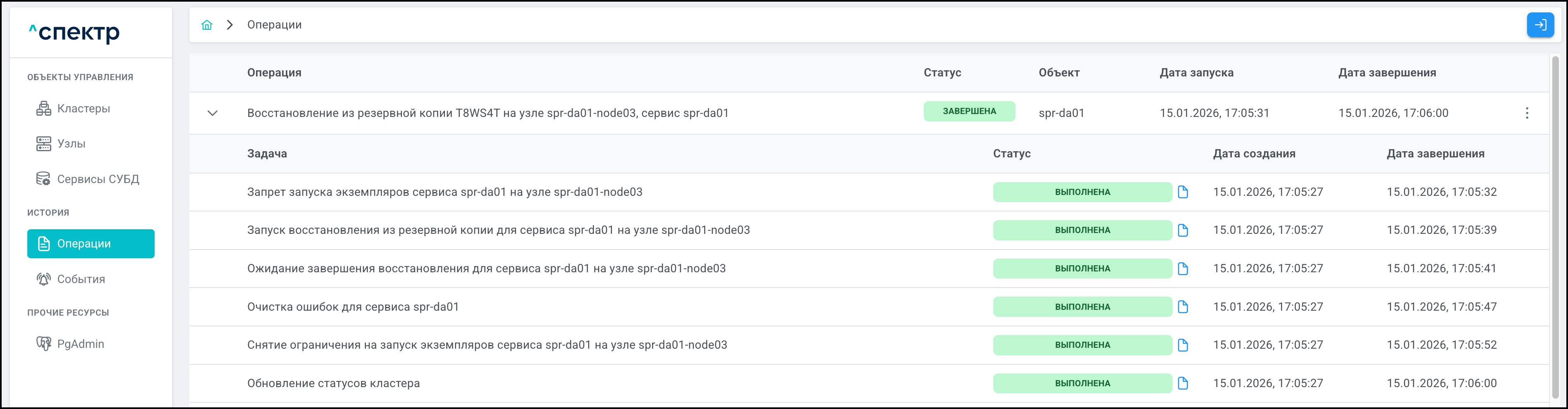1568x409 pixels.
Task: Open log file for "Очистка ошибок" task
Action: 1183,307
